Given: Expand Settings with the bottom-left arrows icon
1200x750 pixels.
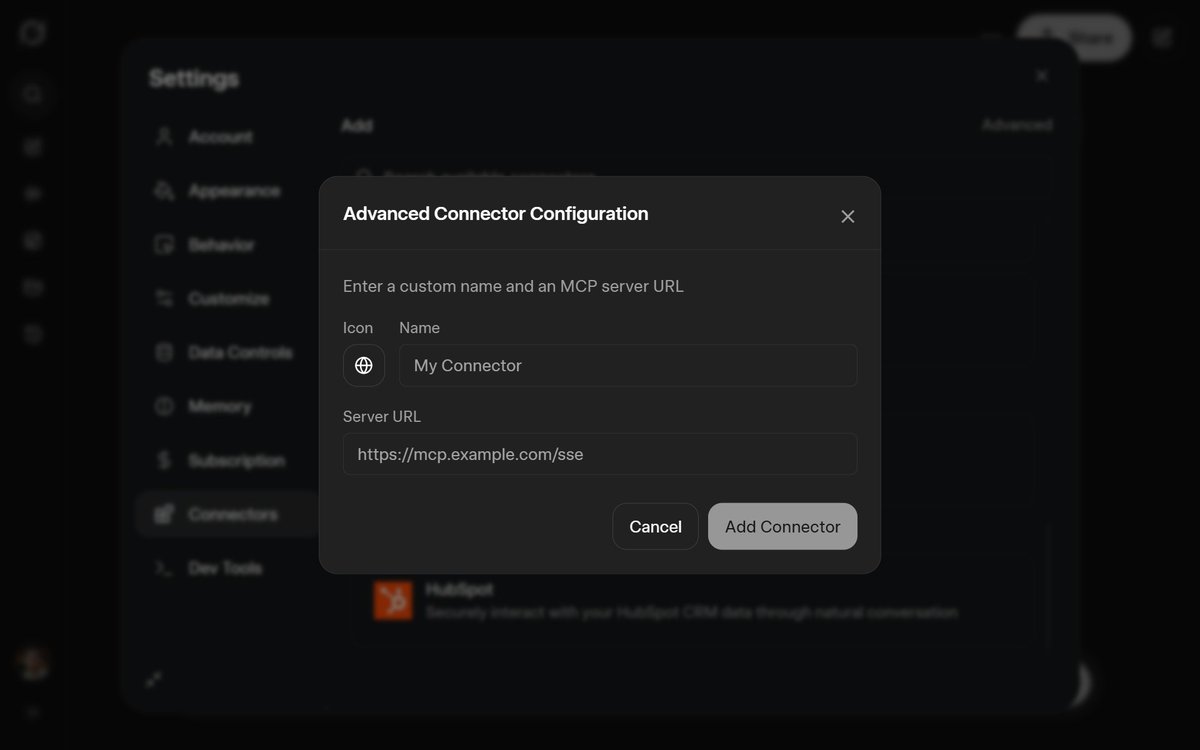Looking at the screenshot, I should click(153, 680).
